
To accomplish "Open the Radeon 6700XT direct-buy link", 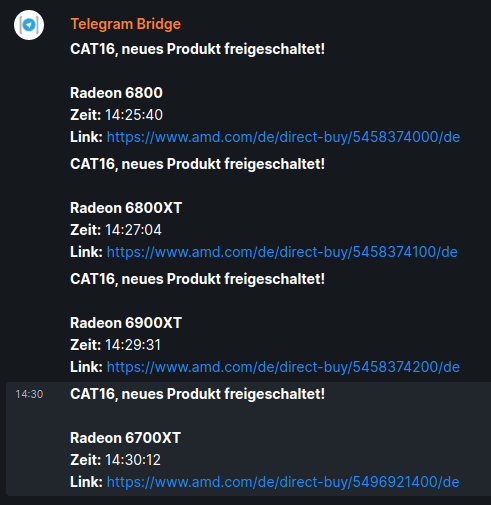I will tap(283, 482).
